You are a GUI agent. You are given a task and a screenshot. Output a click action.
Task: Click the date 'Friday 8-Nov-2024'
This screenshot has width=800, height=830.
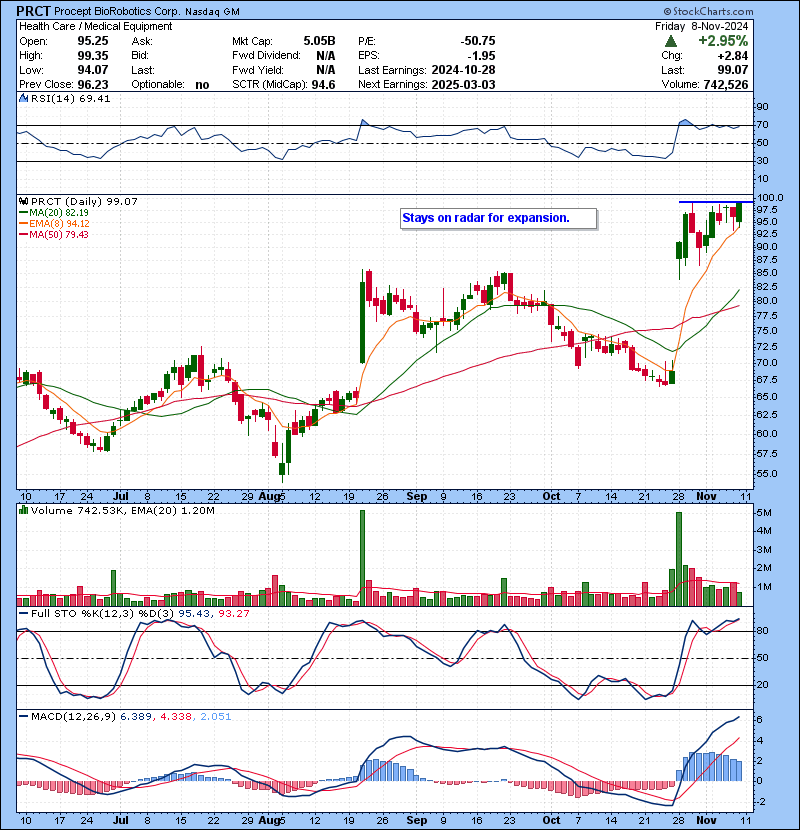(702, 26)
